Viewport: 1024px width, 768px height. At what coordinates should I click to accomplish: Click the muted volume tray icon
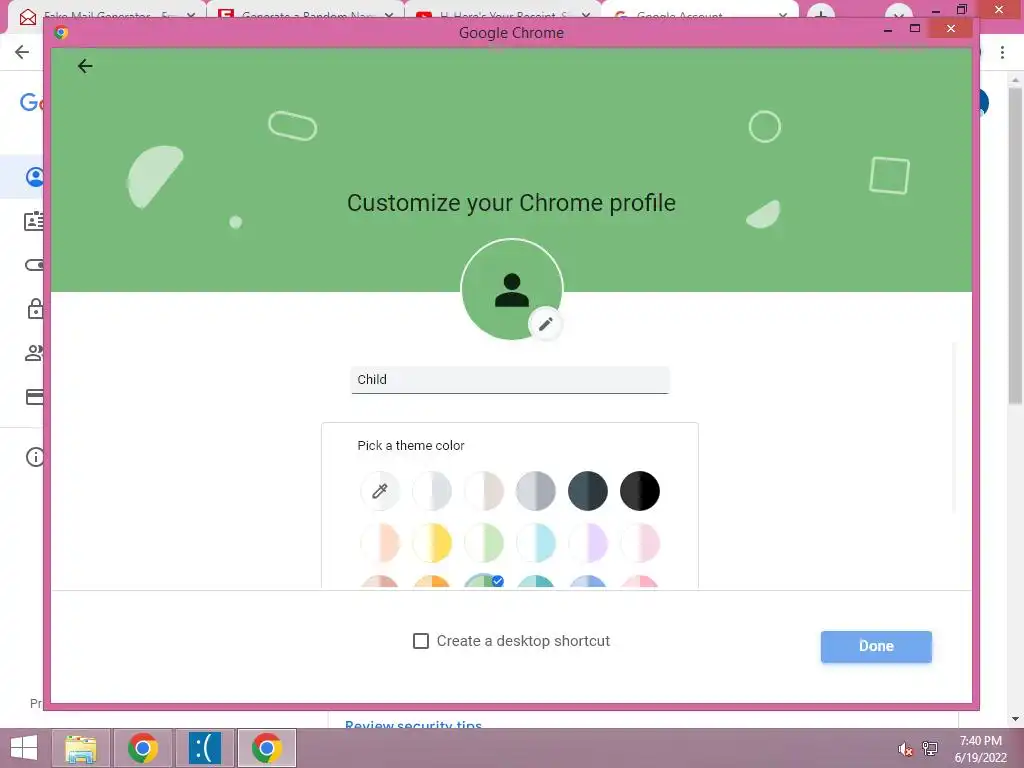coord(905,749)
